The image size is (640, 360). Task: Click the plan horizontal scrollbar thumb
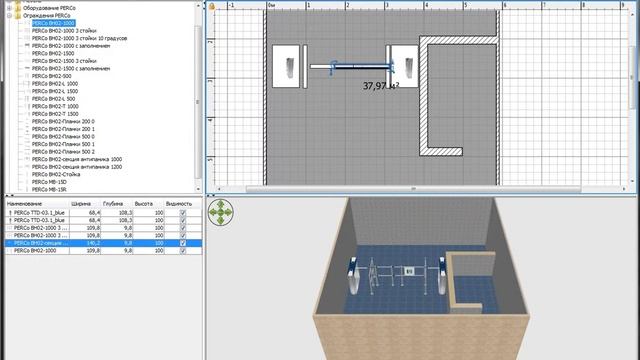click(x=413, y=189)
